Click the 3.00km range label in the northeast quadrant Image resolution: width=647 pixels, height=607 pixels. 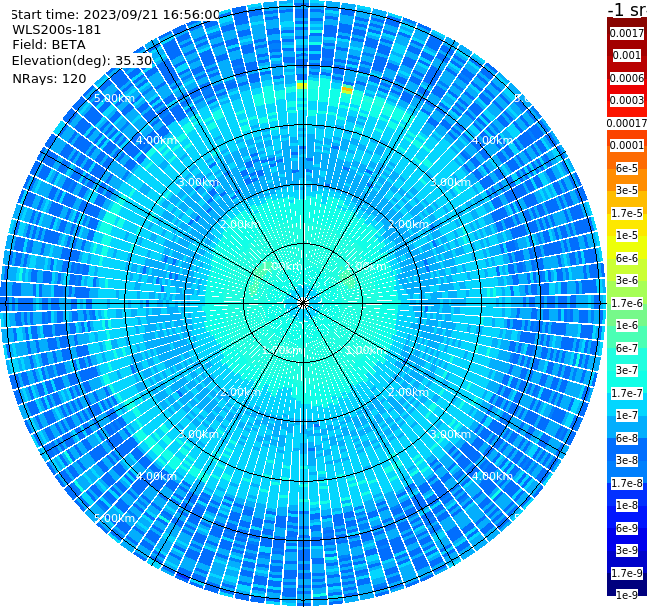point(450,182)
